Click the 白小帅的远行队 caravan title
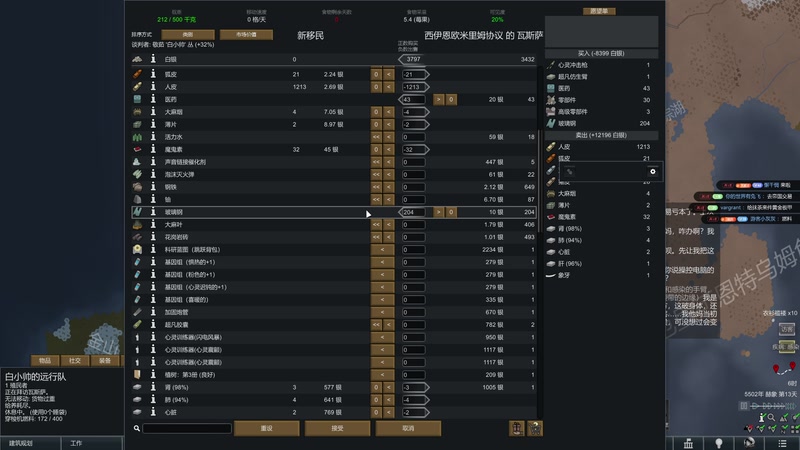The height and width of the screenshot is (450, 800). click(x=35, y=377)
